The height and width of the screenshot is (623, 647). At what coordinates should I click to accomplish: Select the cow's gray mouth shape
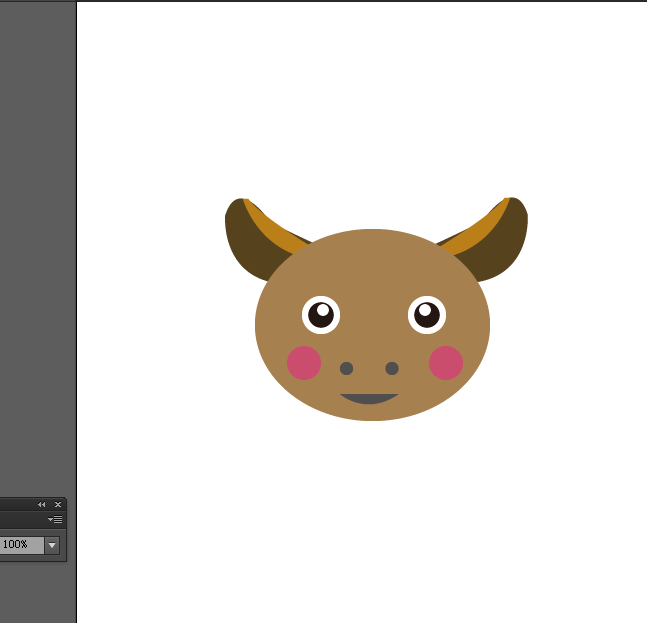pos(369,399)
